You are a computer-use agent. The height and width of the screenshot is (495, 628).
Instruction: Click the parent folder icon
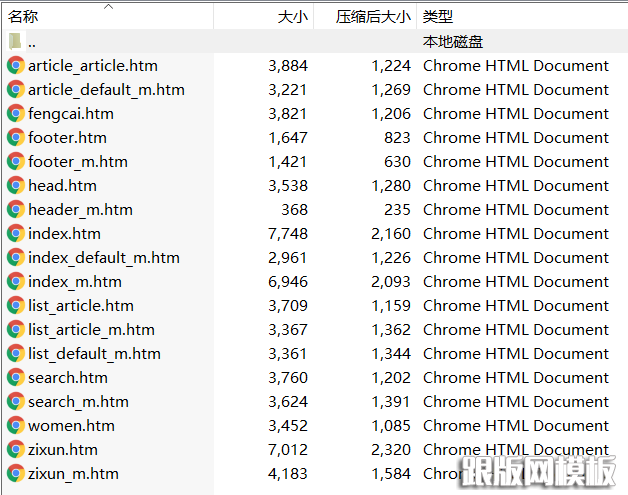click(x=16, y=42)
